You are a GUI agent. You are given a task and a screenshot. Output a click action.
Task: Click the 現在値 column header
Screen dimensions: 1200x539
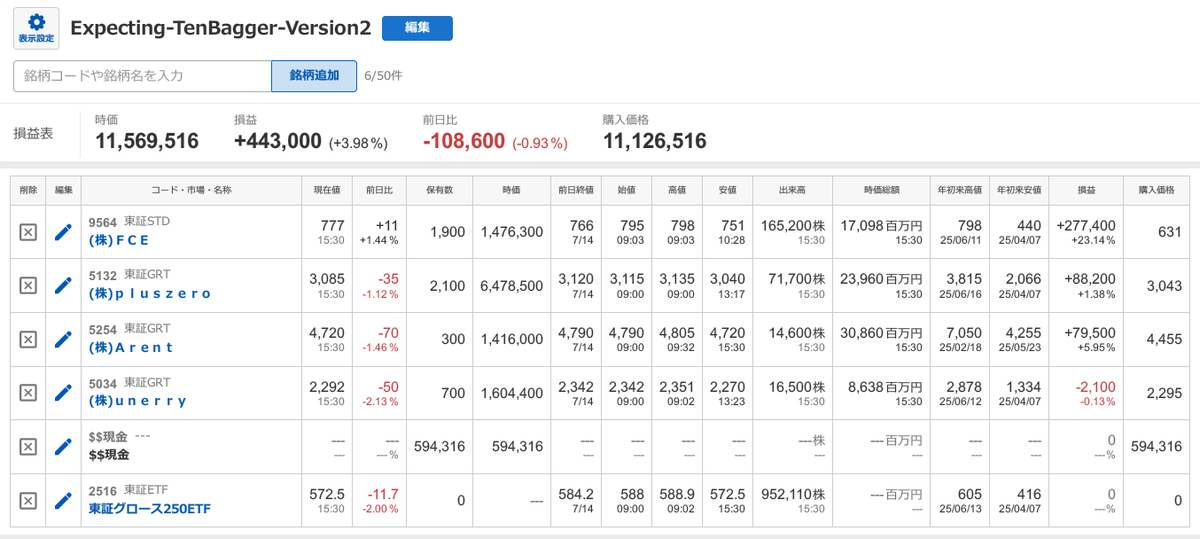pyautogui.click(x=327, y=190)
